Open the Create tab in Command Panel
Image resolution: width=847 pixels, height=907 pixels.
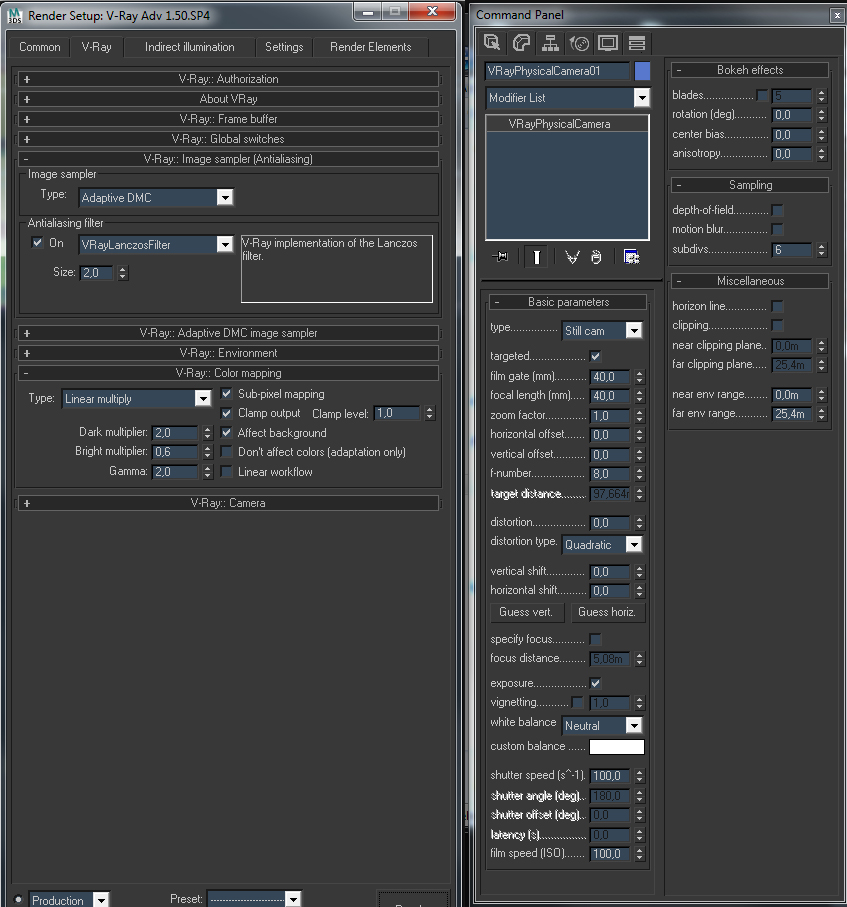coord(492,43)
